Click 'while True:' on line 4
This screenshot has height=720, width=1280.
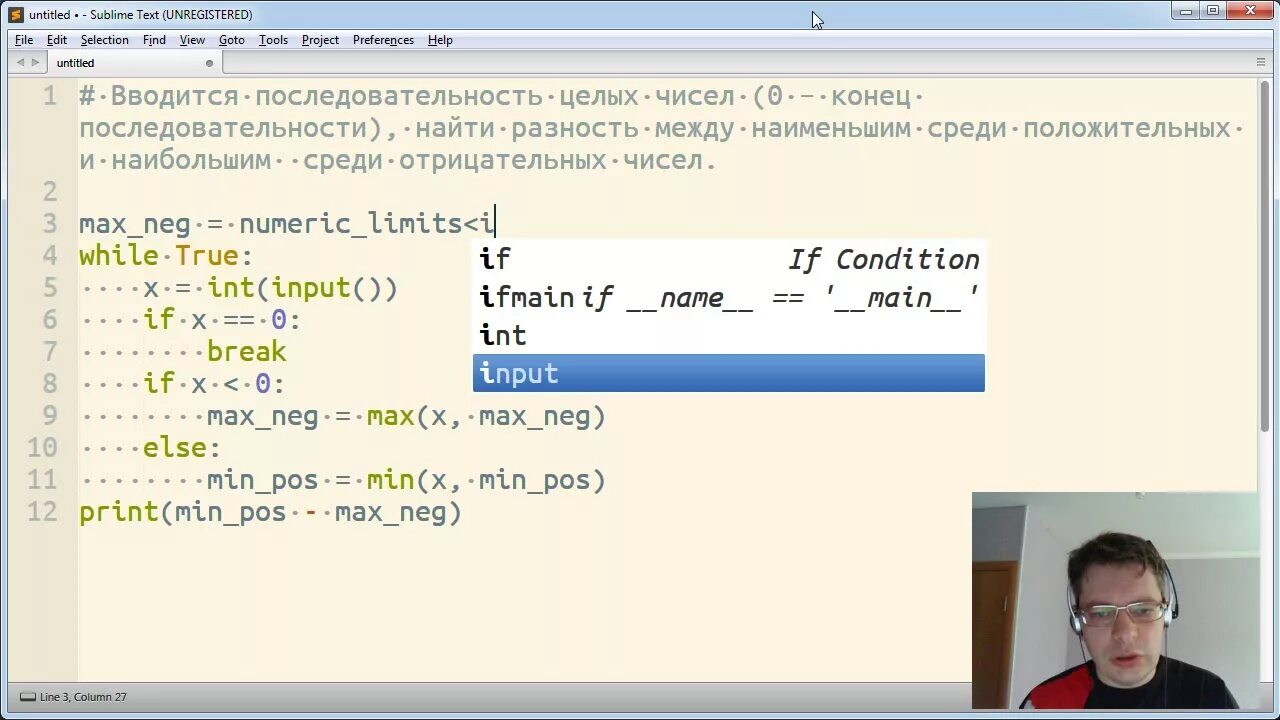[166, 256]
